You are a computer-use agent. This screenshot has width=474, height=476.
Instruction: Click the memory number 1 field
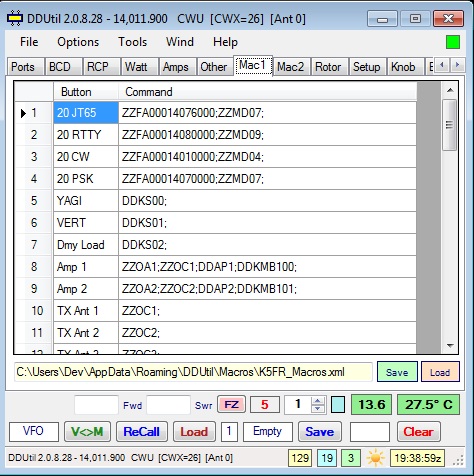(x=229, y=431)
